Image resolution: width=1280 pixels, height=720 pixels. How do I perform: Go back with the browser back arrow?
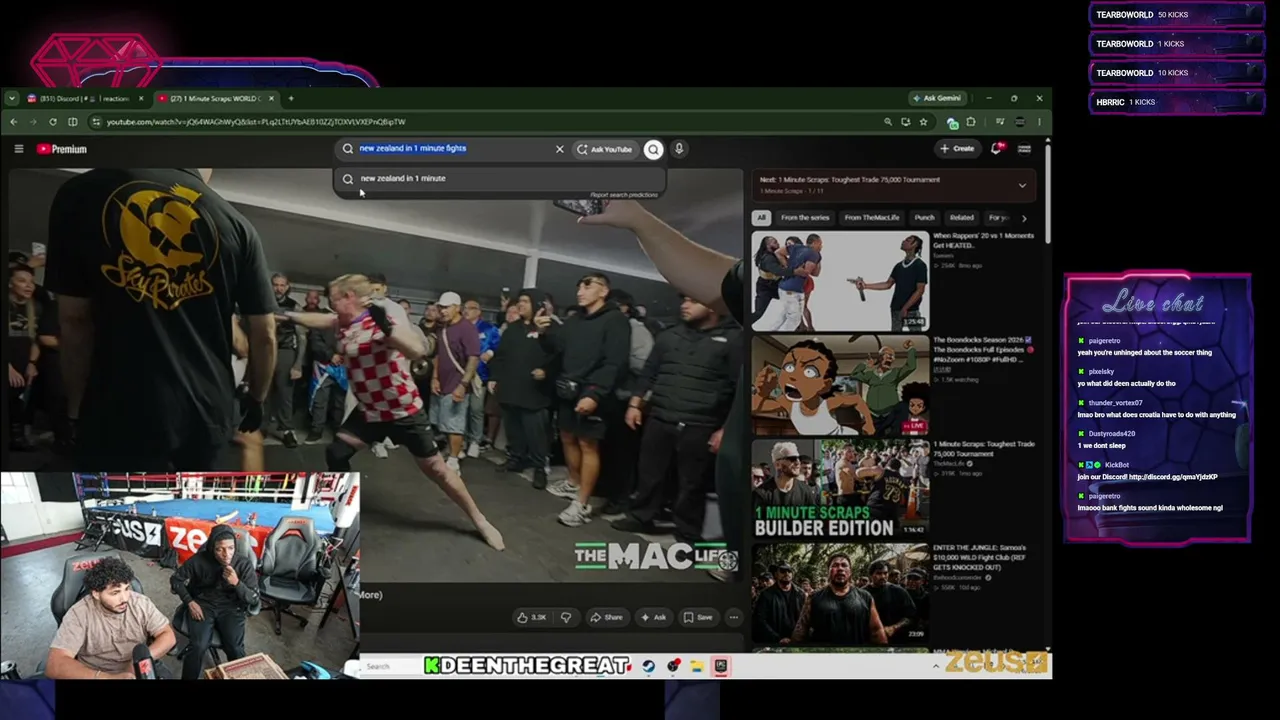click(x=14, y=122)
